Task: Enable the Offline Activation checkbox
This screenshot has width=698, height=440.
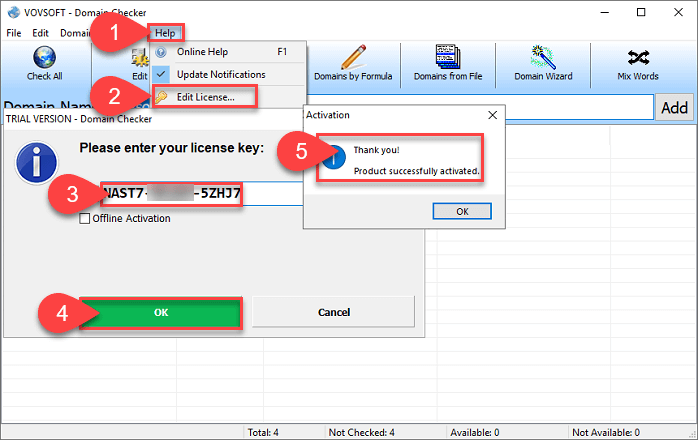Action: pos(85,219)
